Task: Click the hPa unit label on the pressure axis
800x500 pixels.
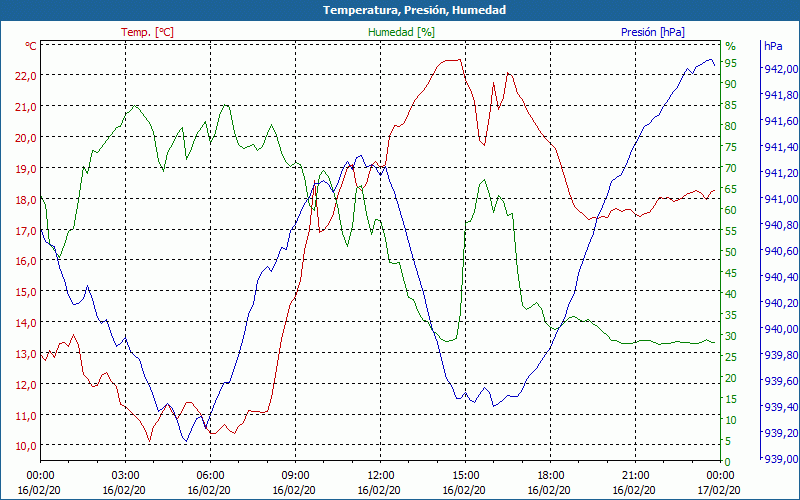Action: pyautogui.click(x=773, y=46)
